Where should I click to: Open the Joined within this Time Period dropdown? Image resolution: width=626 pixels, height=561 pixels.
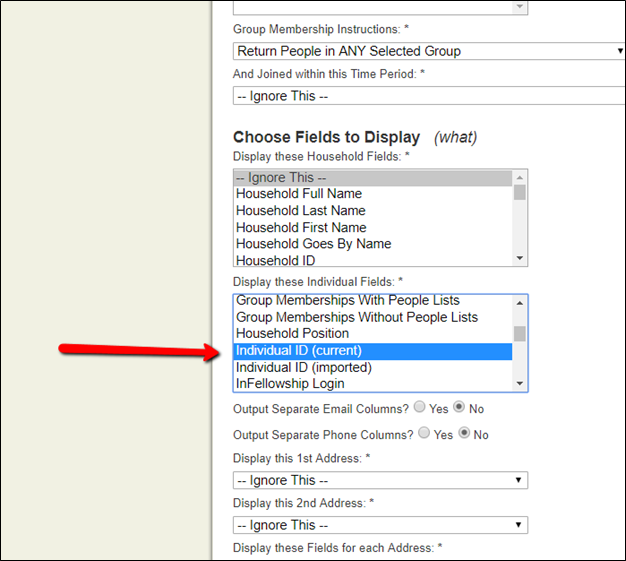coord(429,96)
